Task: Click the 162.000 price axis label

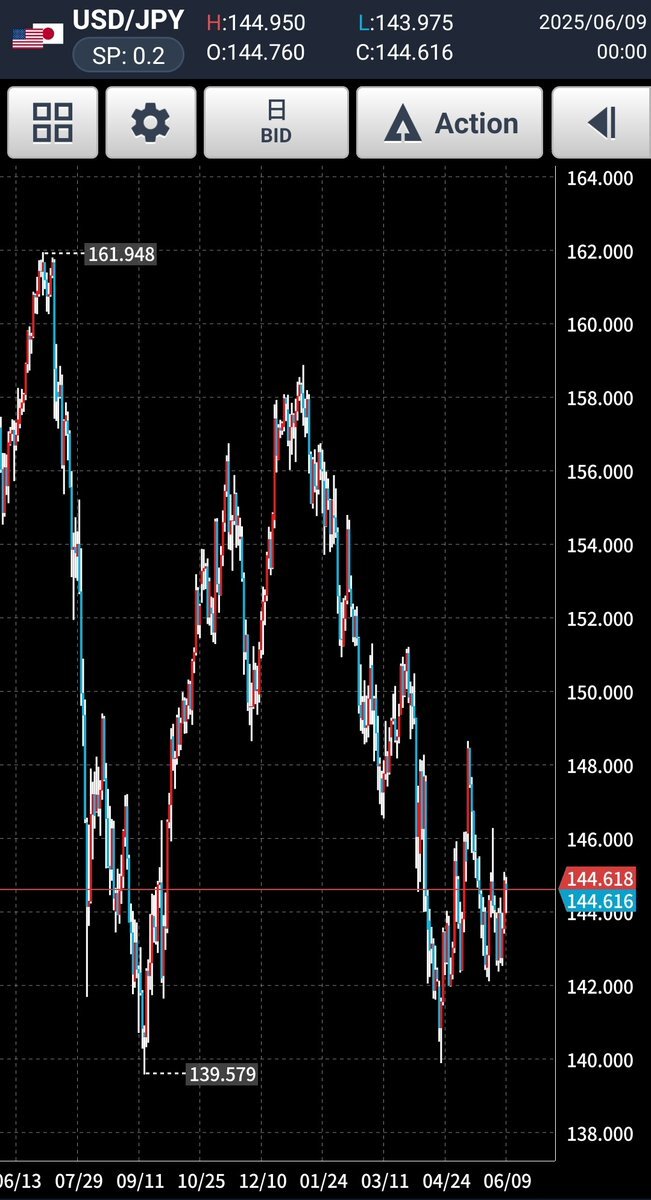Action: [x=598, y=252]
